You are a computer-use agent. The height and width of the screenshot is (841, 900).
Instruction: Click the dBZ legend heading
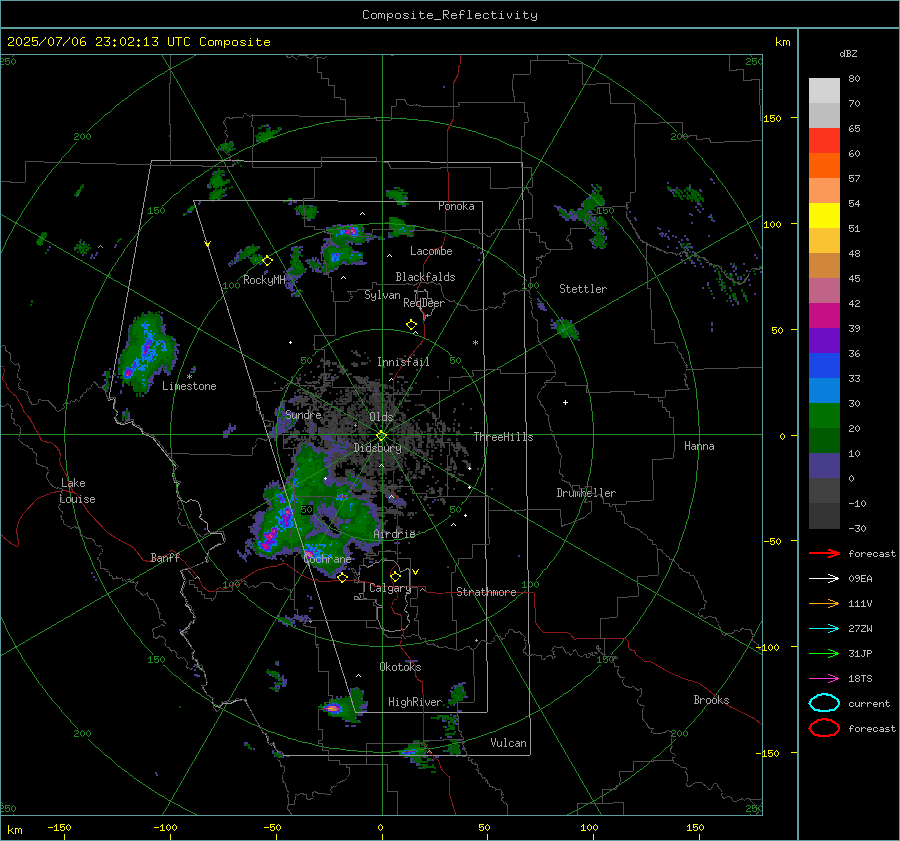tap(848, 54)
